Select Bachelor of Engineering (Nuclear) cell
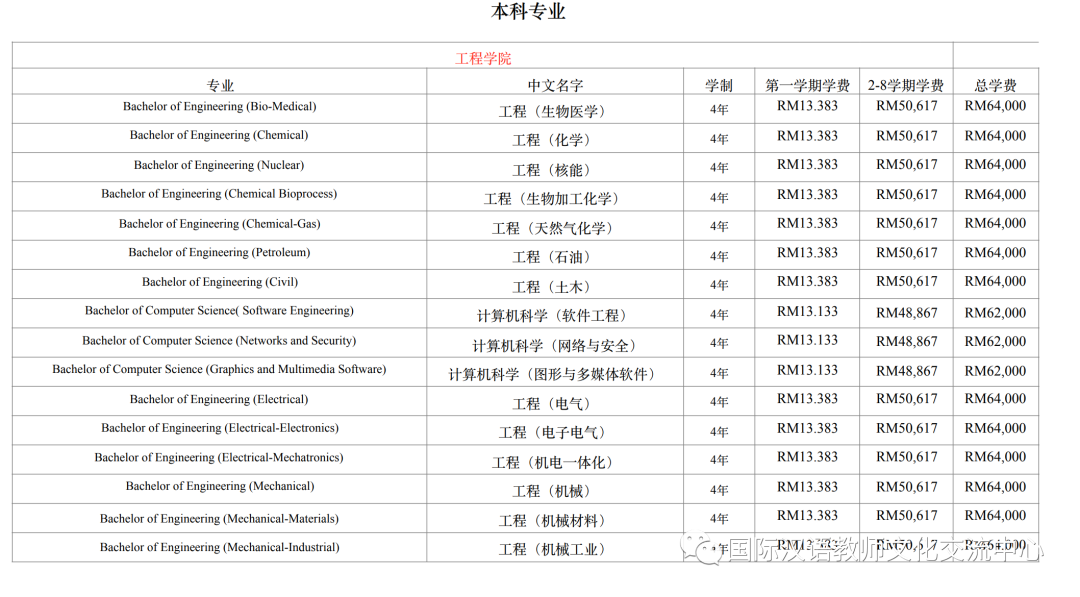1080x597 pixels. 219,165
